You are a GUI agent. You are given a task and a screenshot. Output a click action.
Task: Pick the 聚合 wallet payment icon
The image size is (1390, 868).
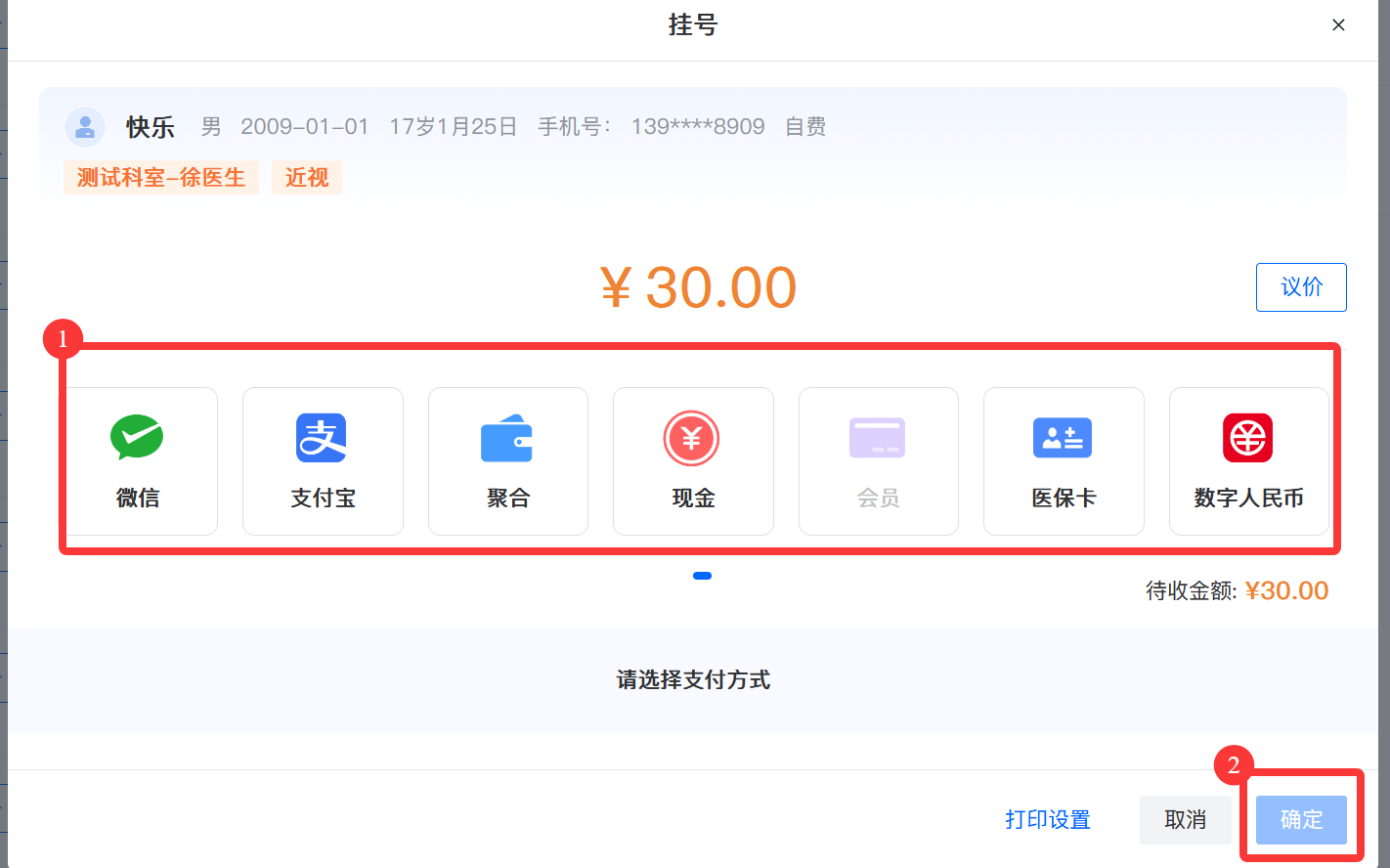coord(507,438)
